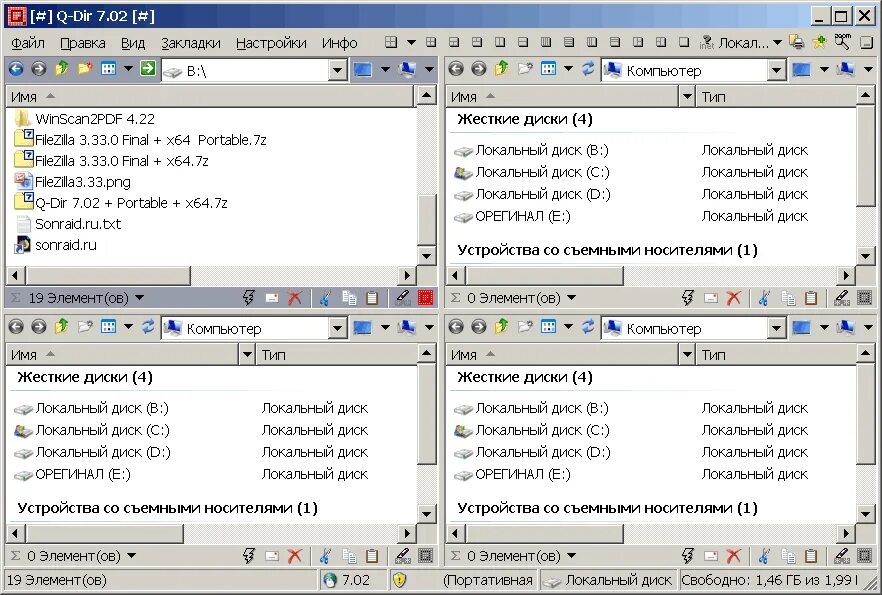Image resolution: width=882 pixels, height=595 pixels.
Task: Open the Закладки menu
Action: pos(191,43)
